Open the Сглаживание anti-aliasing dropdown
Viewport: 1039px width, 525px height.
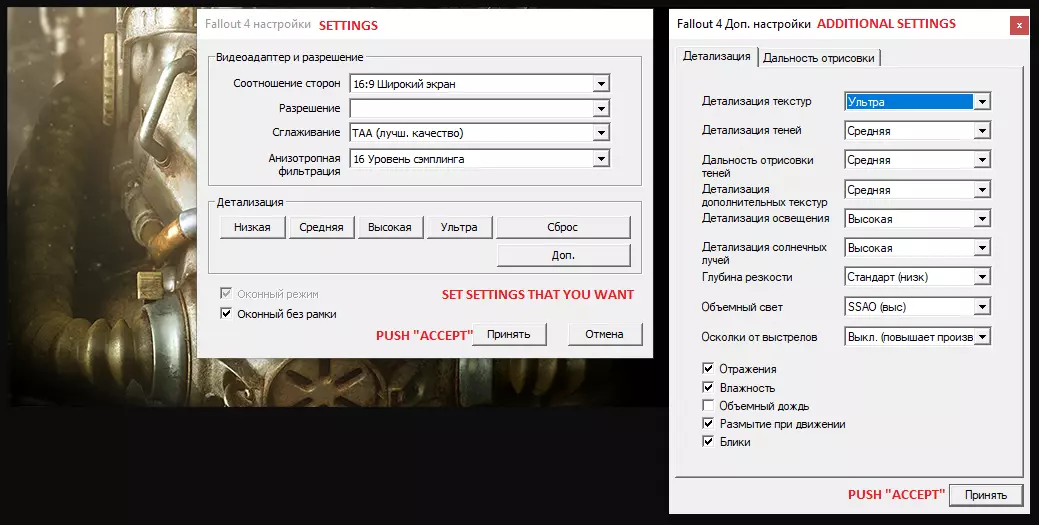479,133
